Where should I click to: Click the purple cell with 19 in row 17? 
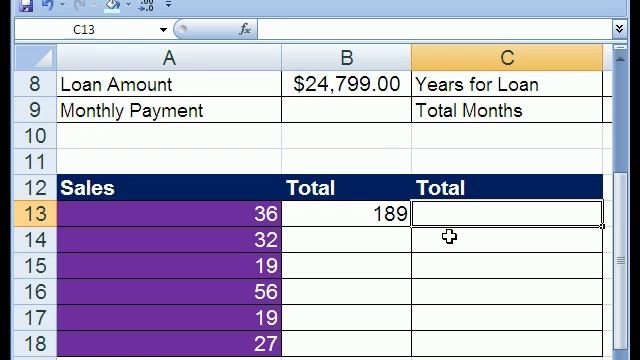(169, 318)
